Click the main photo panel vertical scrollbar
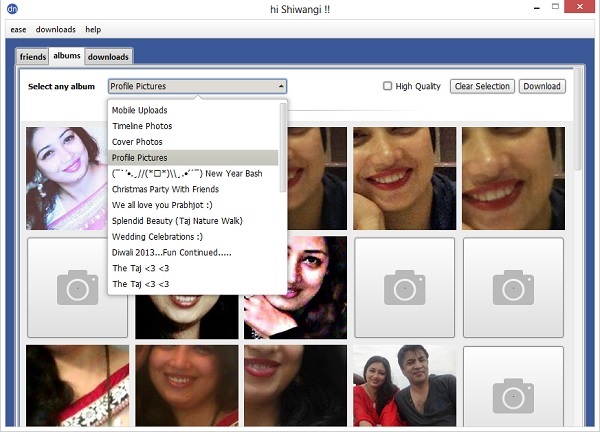This screenshot has height=432, width=600. tap(578, 119)
